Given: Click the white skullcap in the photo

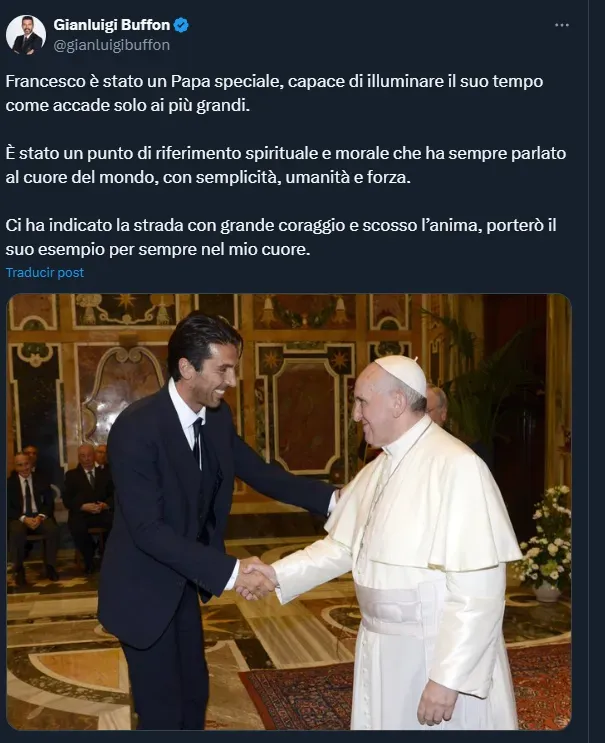Looking at the screenshot, I should click(401, 373).
